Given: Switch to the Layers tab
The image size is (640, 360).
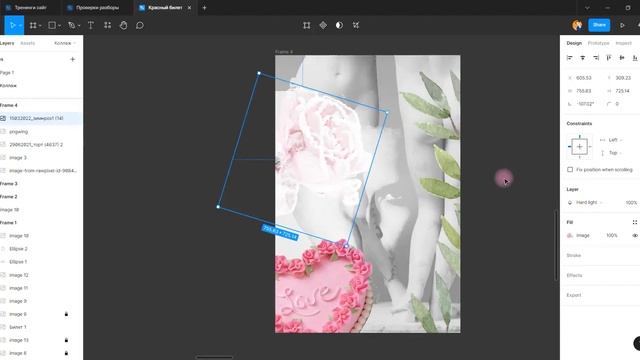Looking at the screenshot, I should tap(7, 43).
